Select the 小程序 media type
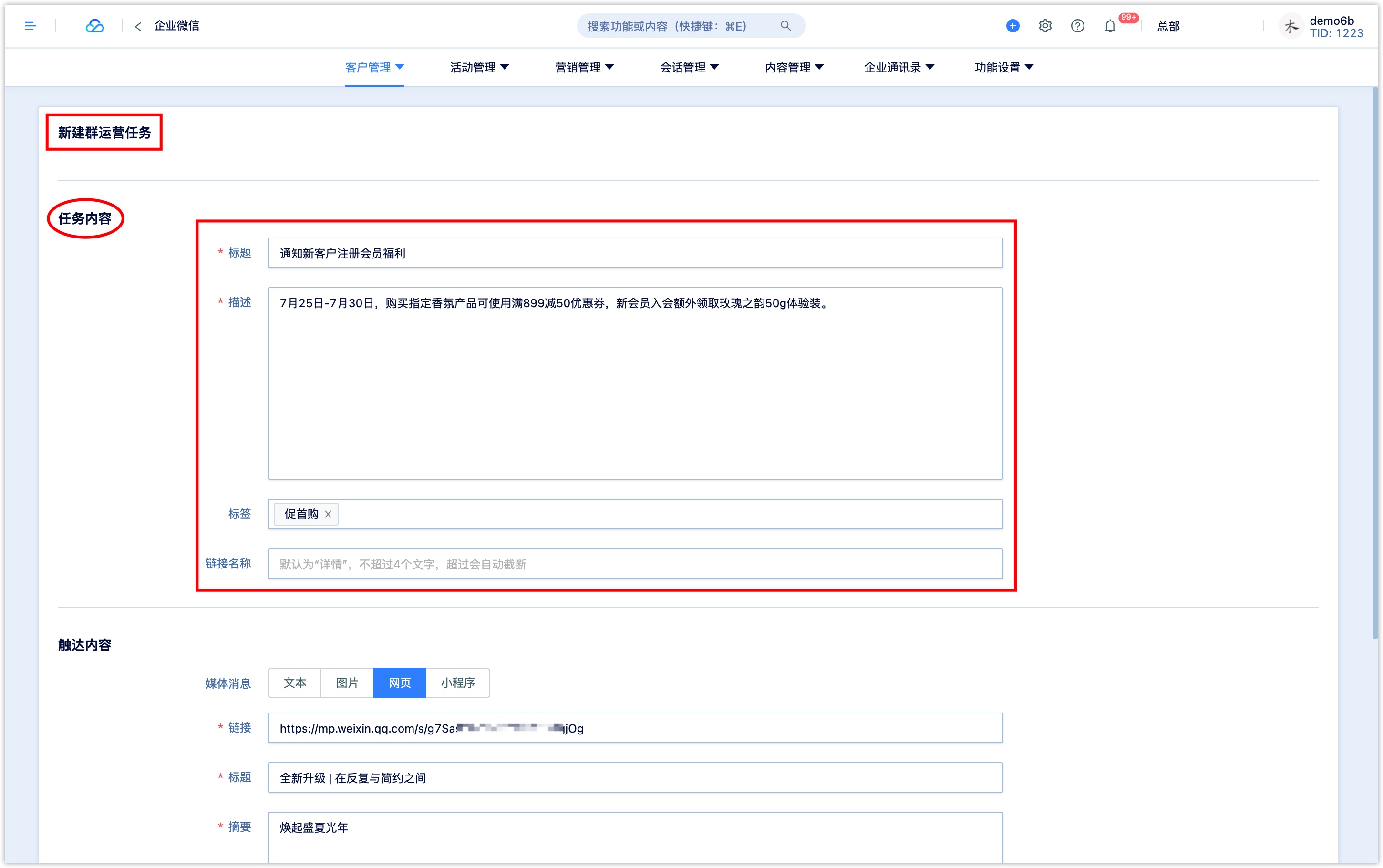Viewport: 1383px width, 868px height. (x=458, y=682)
